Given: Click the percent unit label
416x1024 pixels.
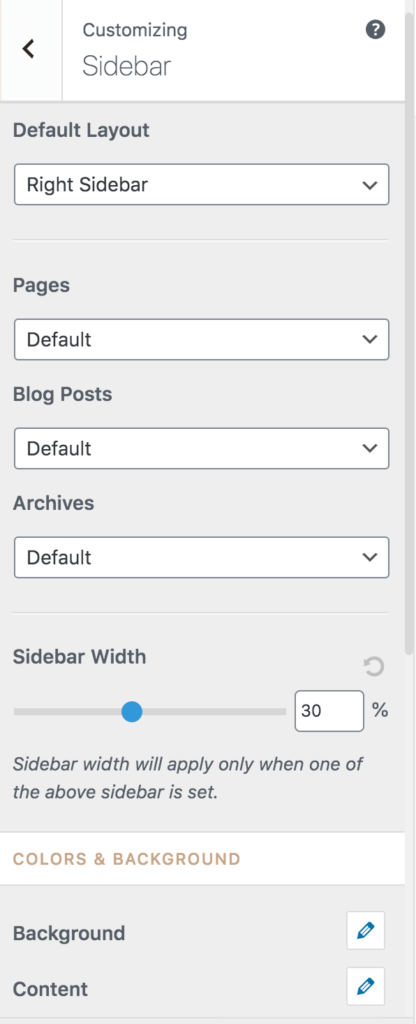Looking at the screenshot, I should [x=380, y=710].
